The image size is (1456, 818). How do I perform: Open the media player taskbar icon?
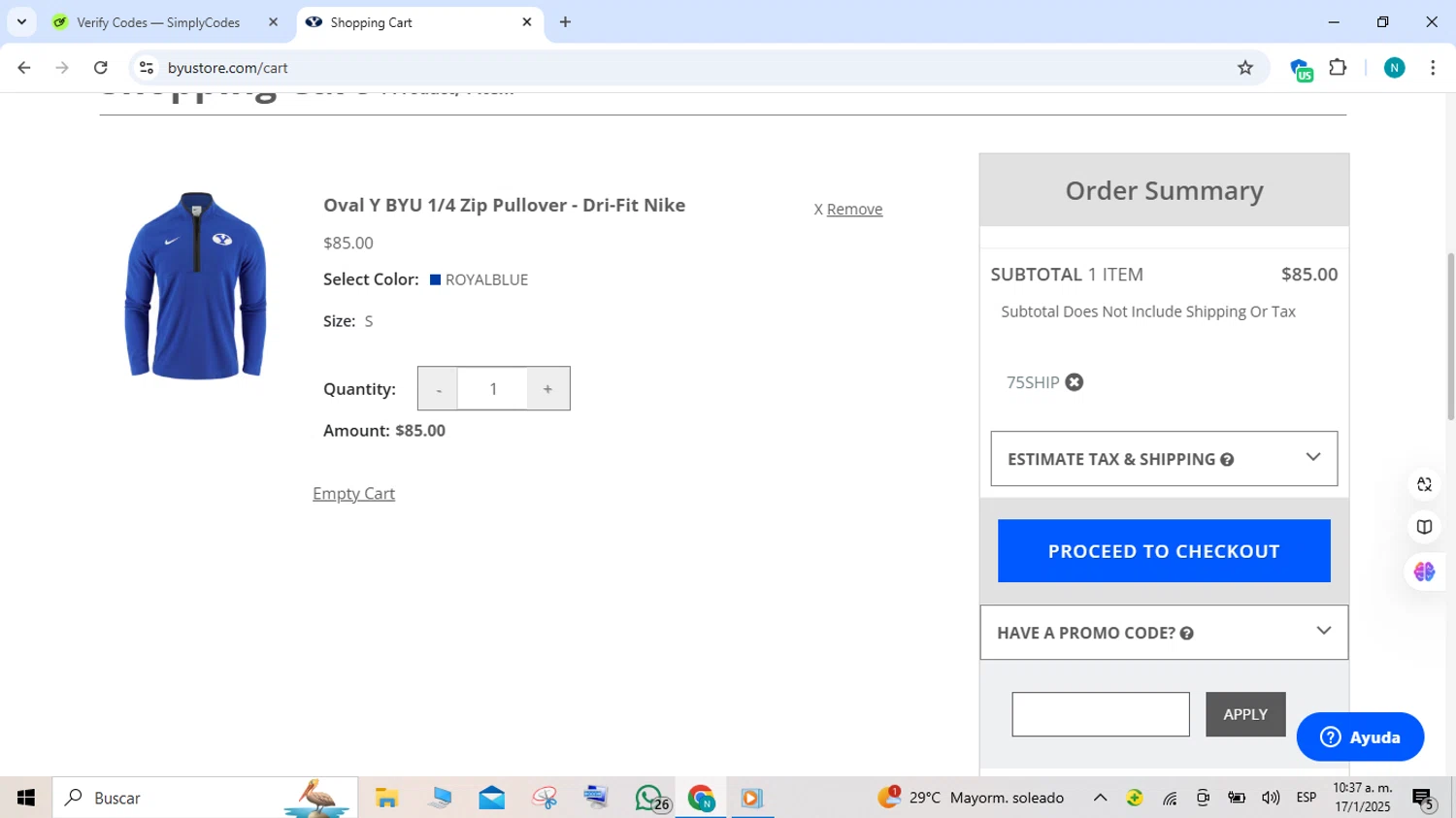coord(751,798)
